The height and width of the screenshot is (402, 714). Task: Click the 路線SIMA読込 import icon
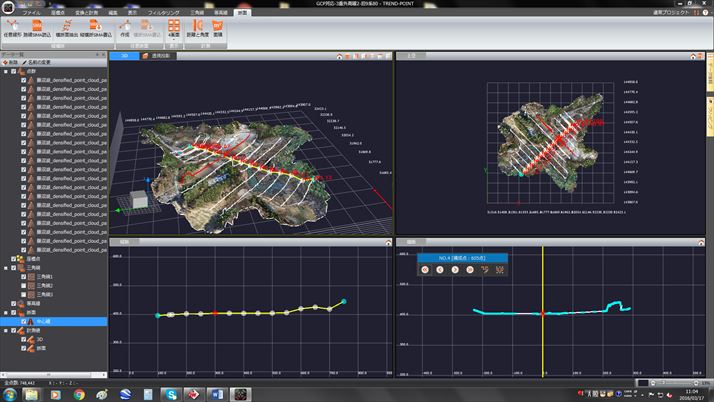pyautogui.click(x=37, y=28)
